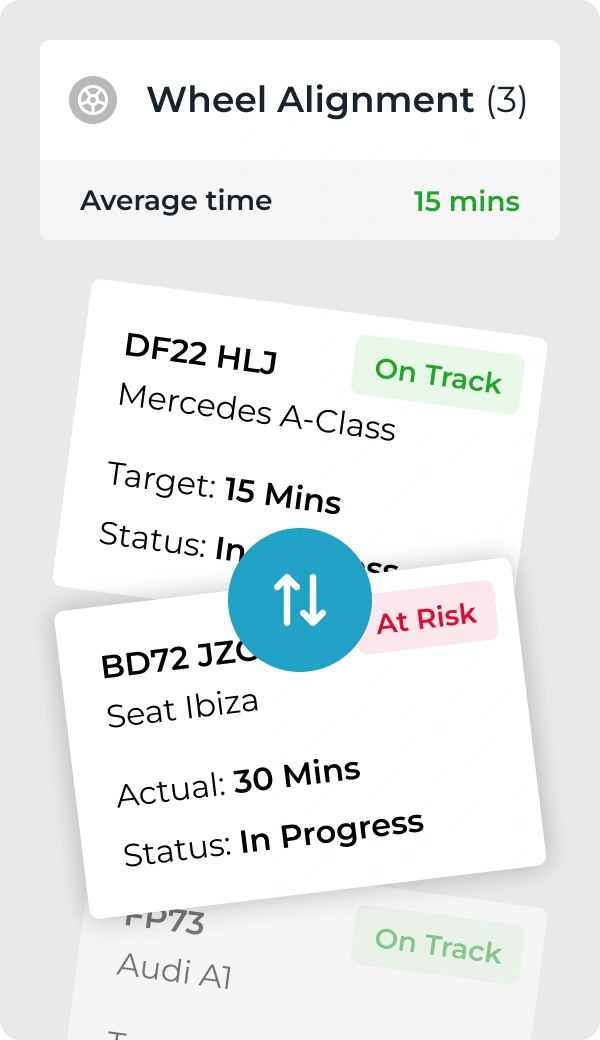Click the wheel alignment steering wheel icon
600x1040 pixels.
click(93, 100)
